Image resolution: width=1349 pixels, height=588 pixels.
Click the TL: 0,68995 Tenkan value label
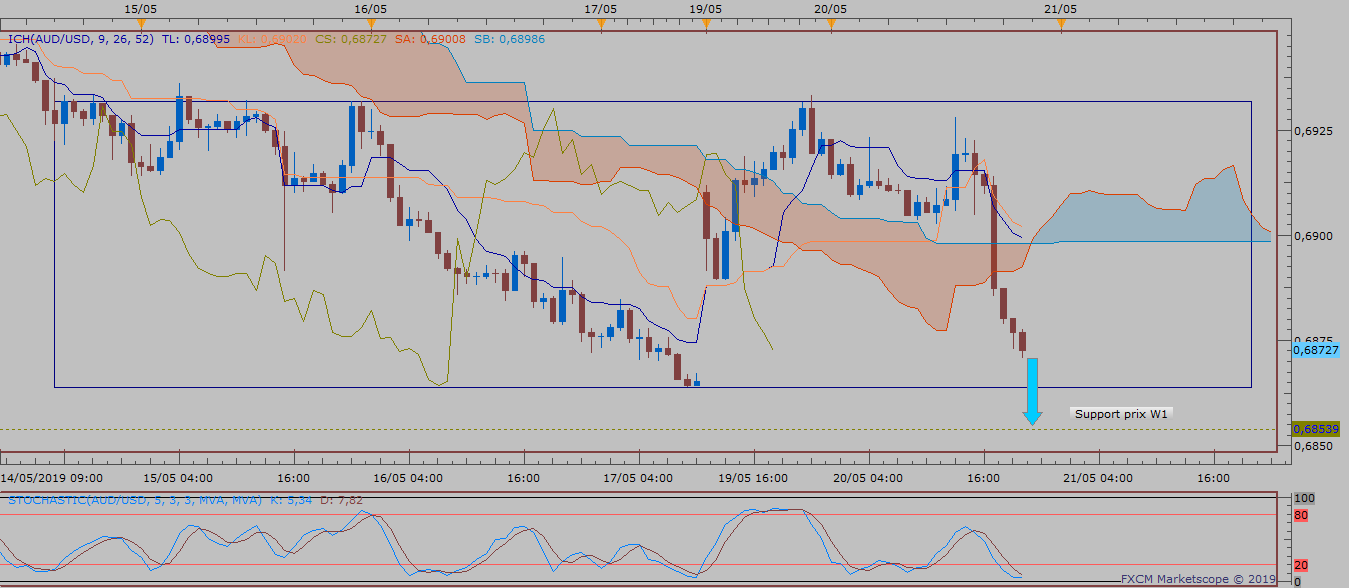coord(196,39)
